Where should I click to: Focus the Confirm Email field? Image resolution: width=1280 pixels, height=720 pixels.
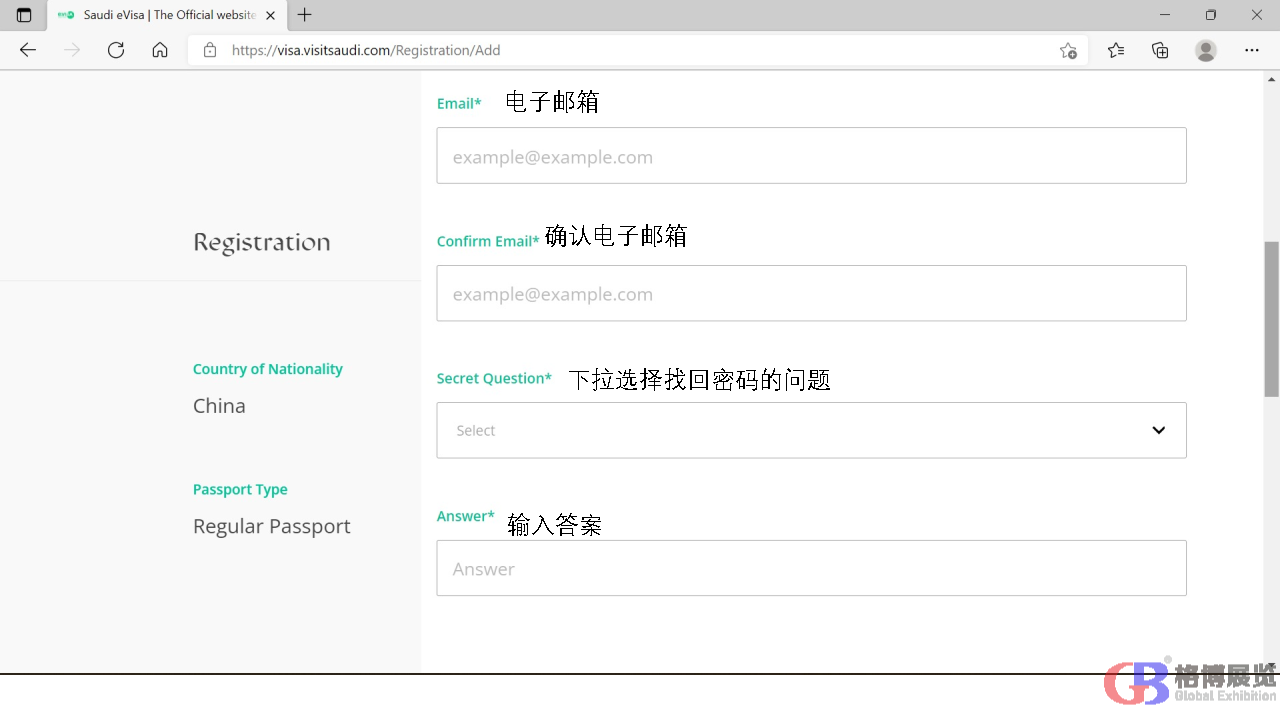pos(810,293)
